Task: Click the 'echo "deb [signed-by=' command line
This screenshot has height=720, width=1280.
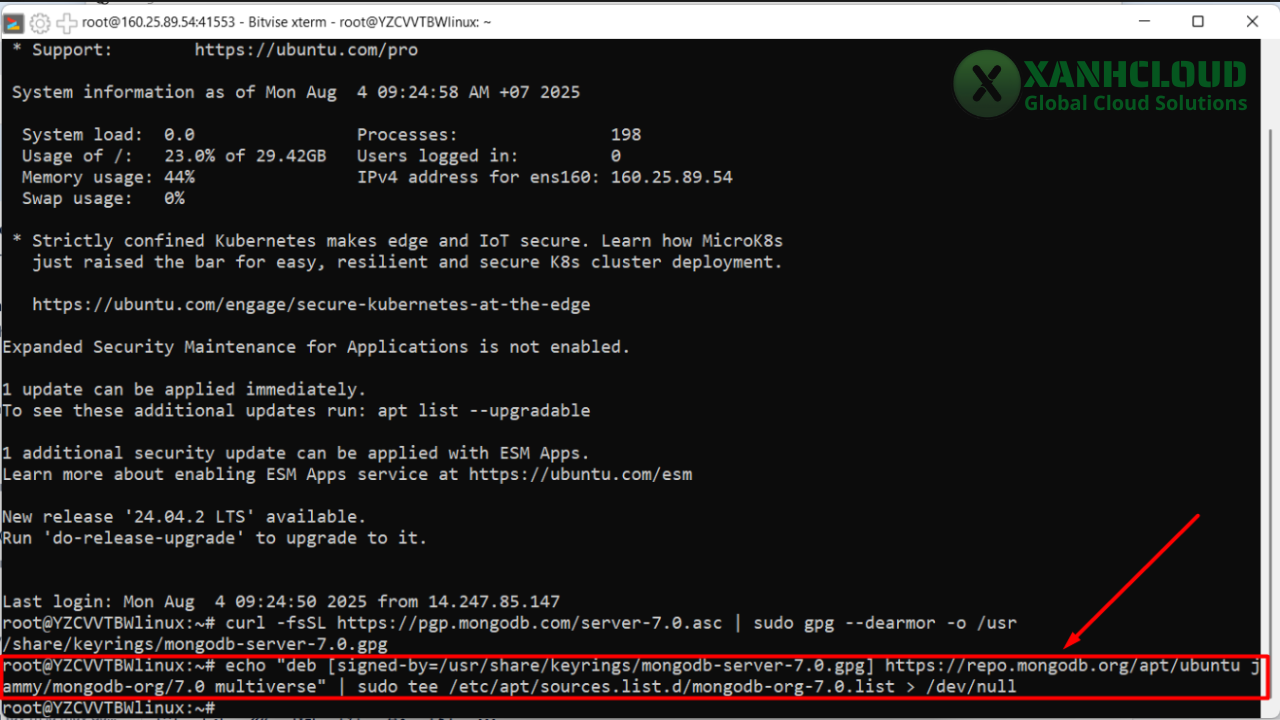Action: pyautogui.click(x=632, y=666)
